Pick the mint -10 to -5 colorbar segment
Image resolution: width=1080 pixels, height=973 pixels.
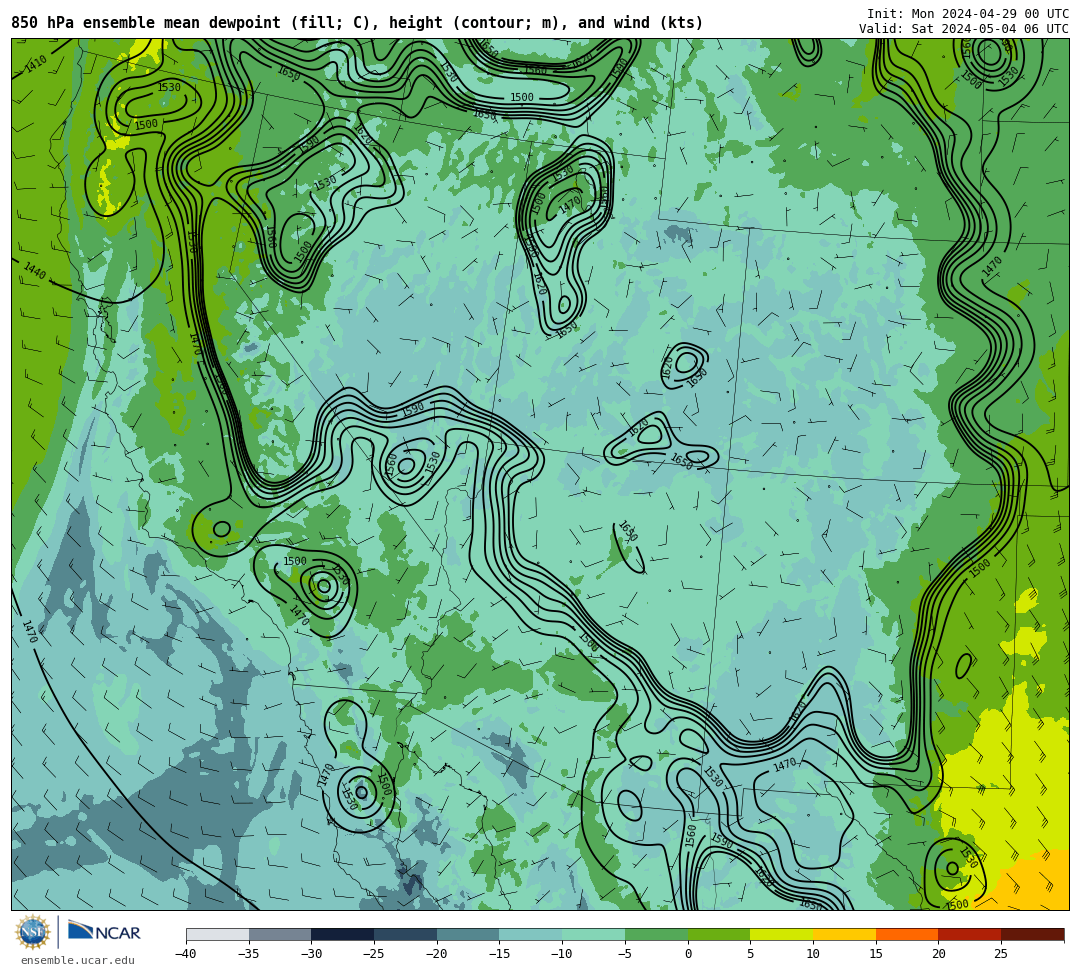coord(594,934)
